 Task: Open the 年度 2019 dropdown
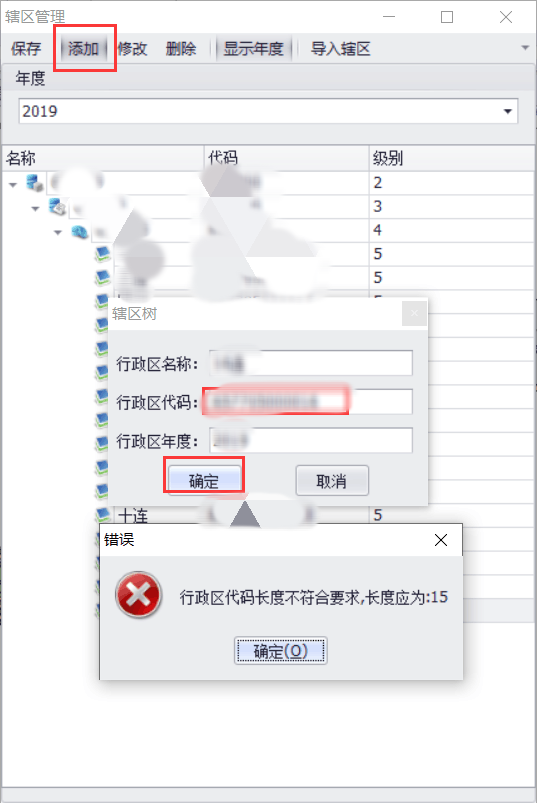pyautogui.click(x=507, y=111)
